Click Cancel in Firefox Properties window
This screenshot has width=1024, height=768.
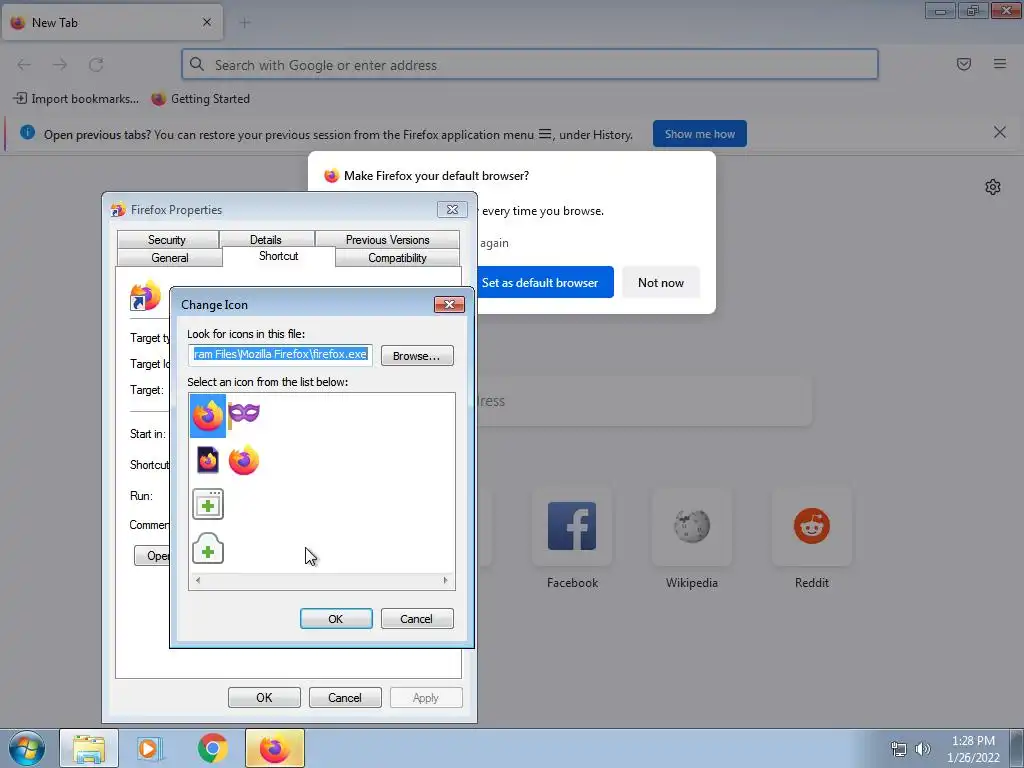coord(345,697)
